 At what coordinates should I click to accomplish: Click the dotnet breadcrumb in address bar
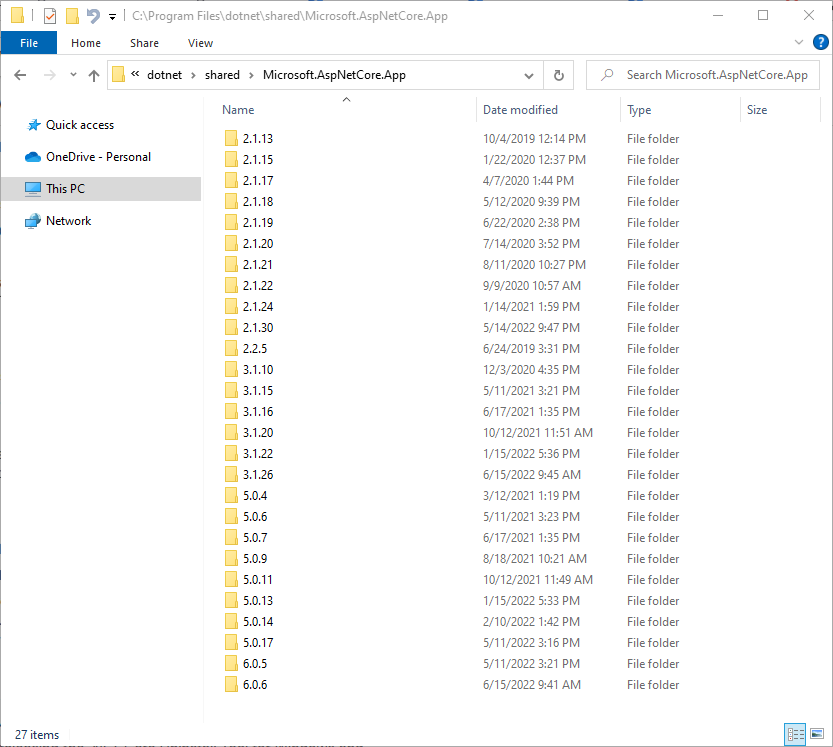coord(165,75)
